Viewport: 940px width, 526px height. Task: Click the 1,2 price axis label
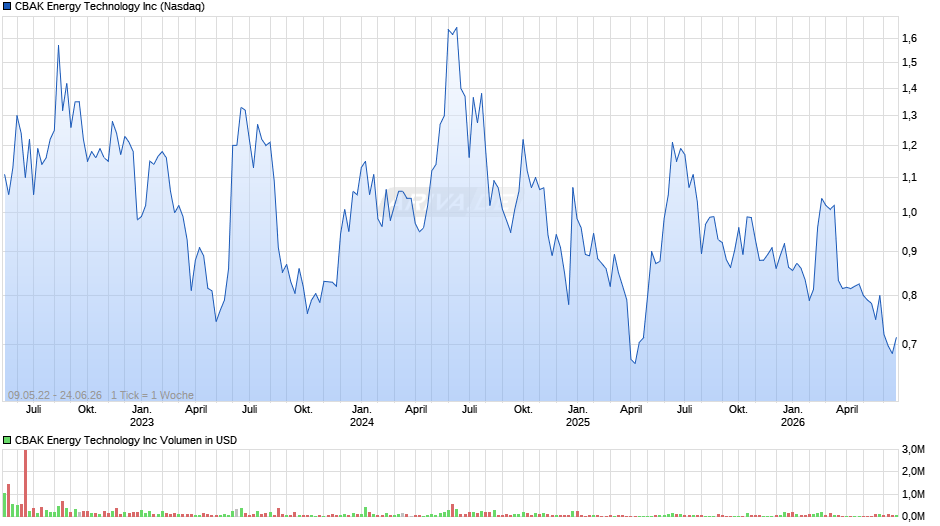[909, 145]
